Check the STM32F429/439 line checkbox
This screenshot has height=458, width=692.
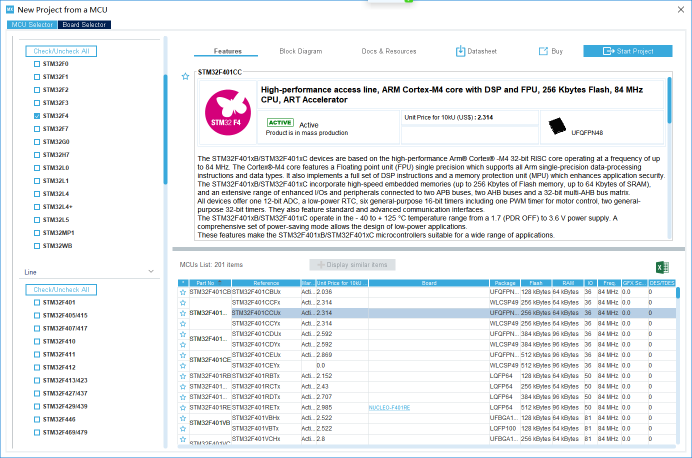point(37,406)
